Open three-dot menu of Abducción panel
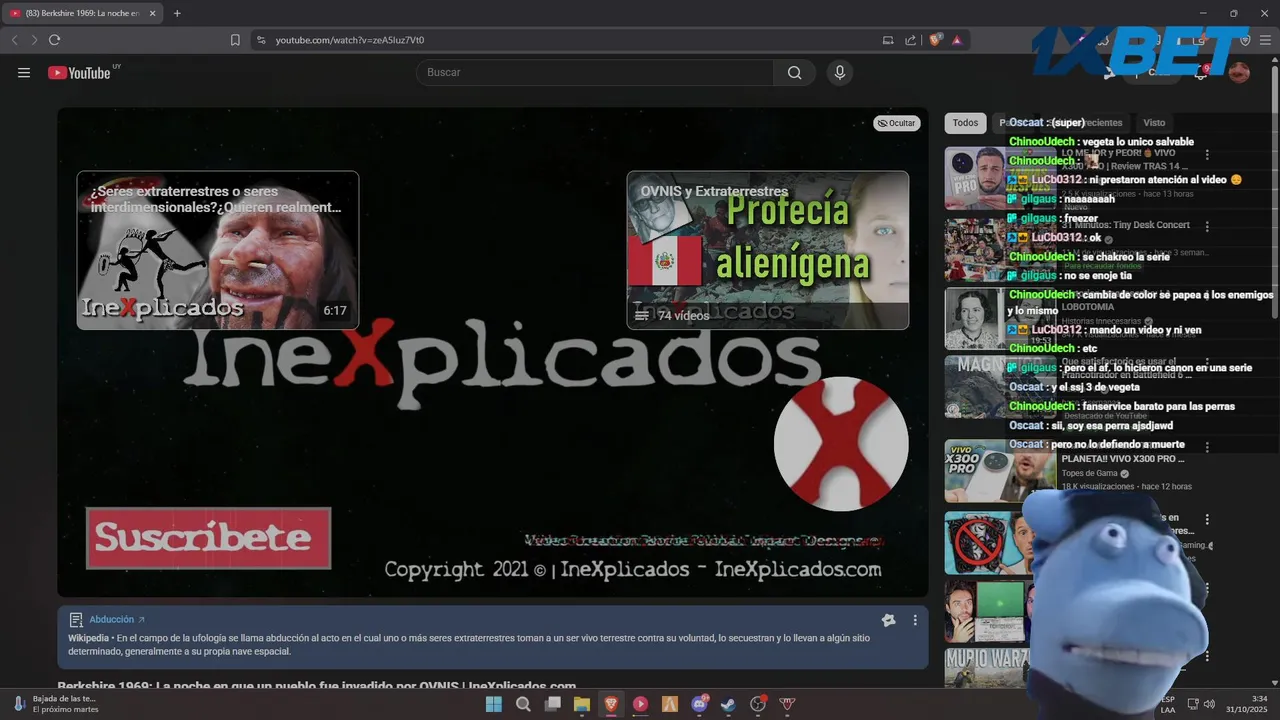1280x720 pixels. click(x=914, y=620)
